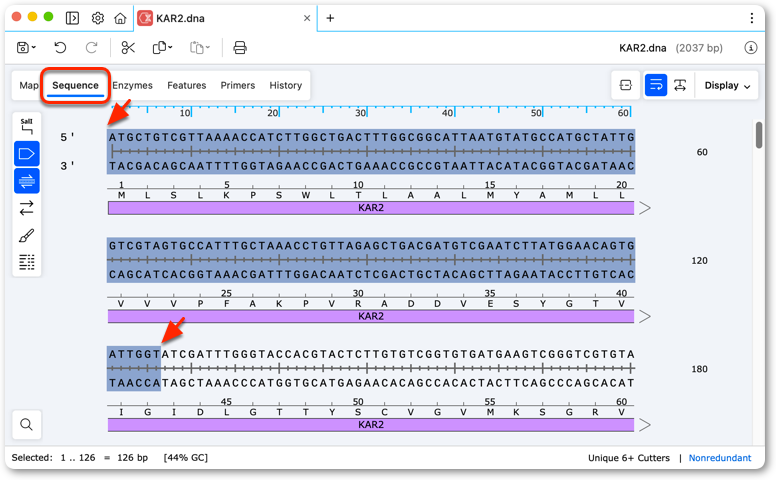Click the top strand starting GTCGTAGTG
Viewport: 776px width, 480px height.
coord(371,245)
